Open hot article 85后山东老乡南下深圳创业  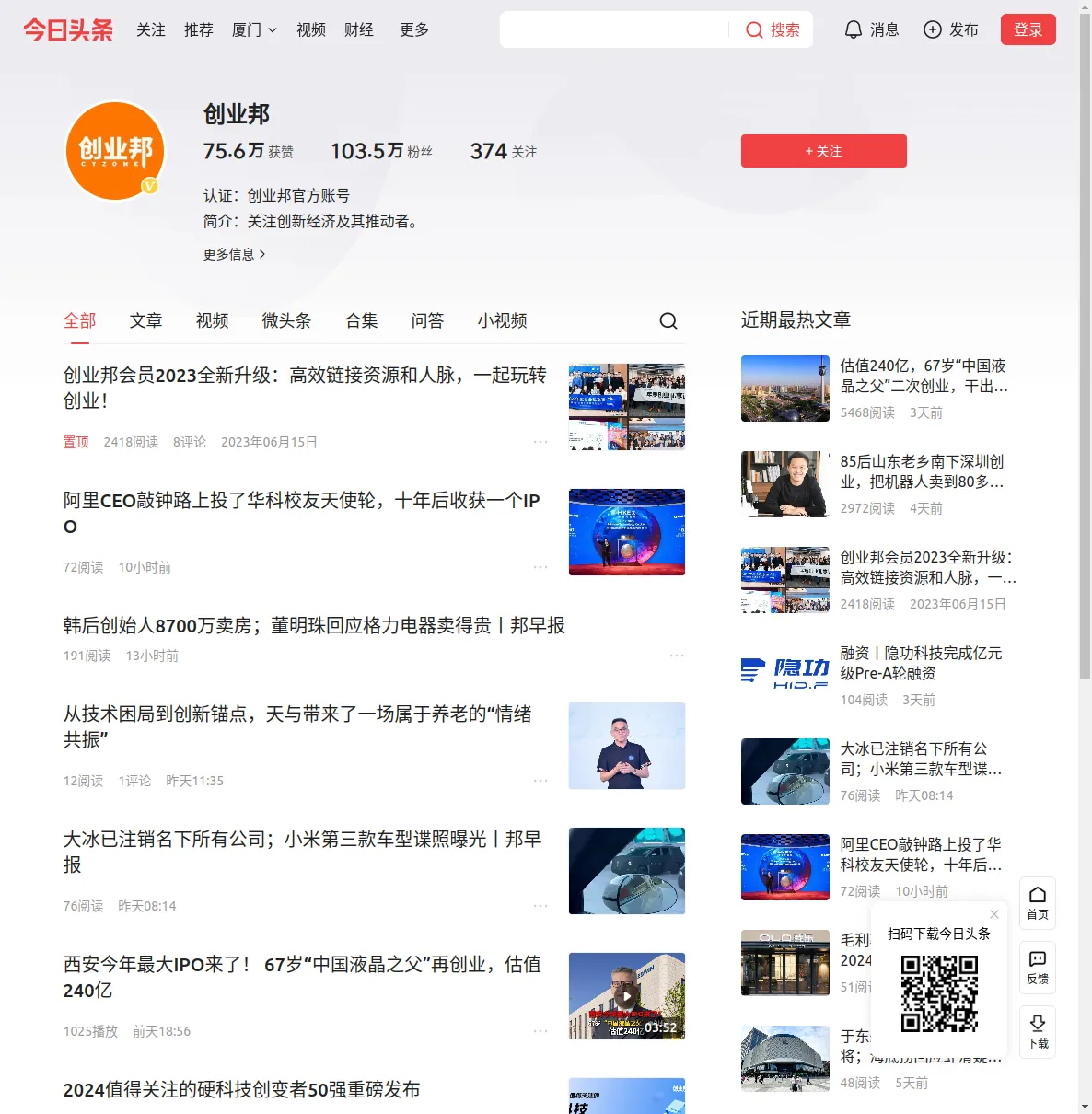click(923, 471)
